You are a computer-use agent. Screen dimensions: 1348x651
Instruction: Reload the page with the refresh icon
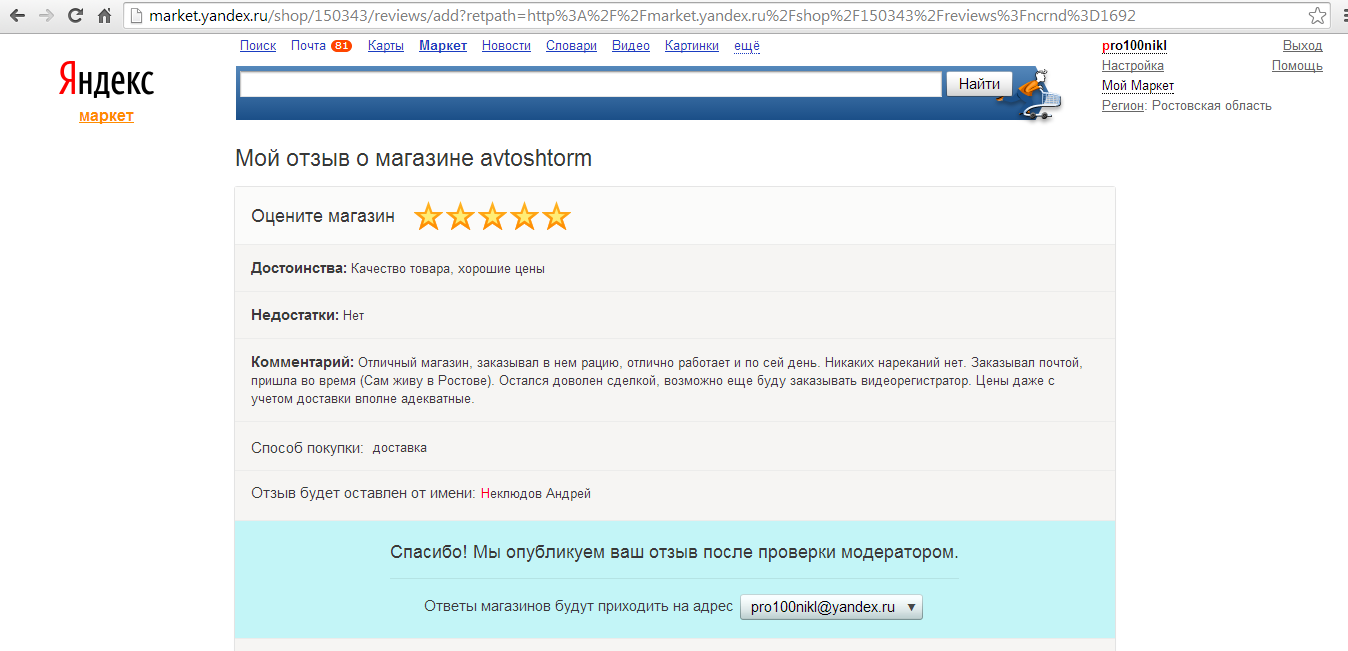[x=75, y=16]
